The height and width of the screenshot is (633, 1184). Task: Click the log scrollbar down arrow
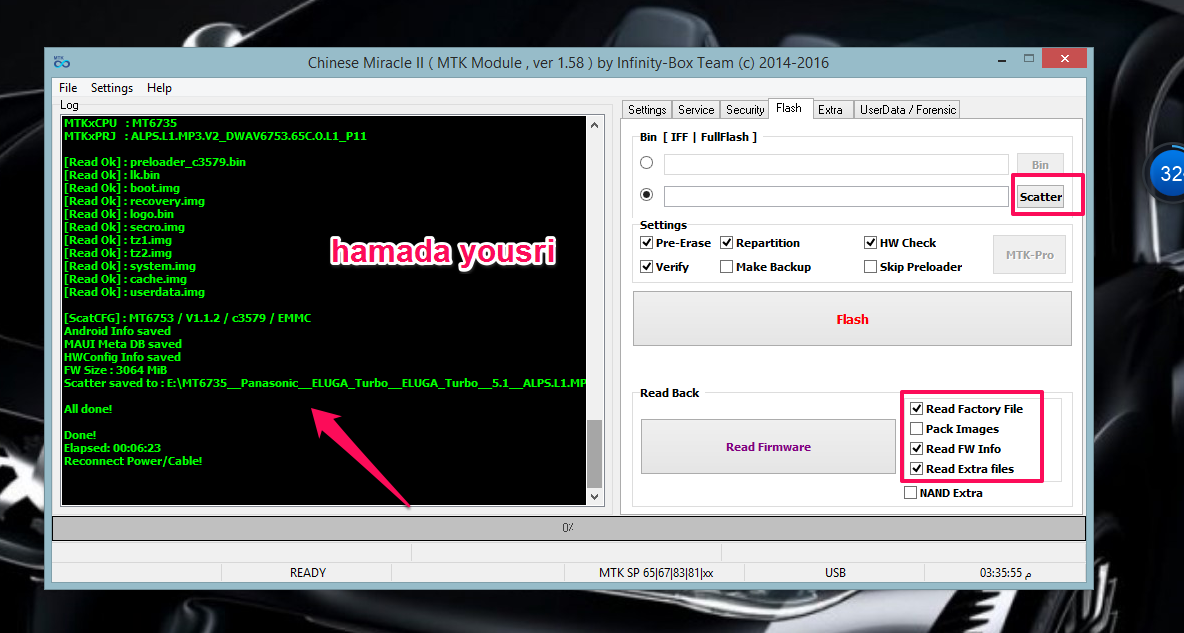pos(595,496)
